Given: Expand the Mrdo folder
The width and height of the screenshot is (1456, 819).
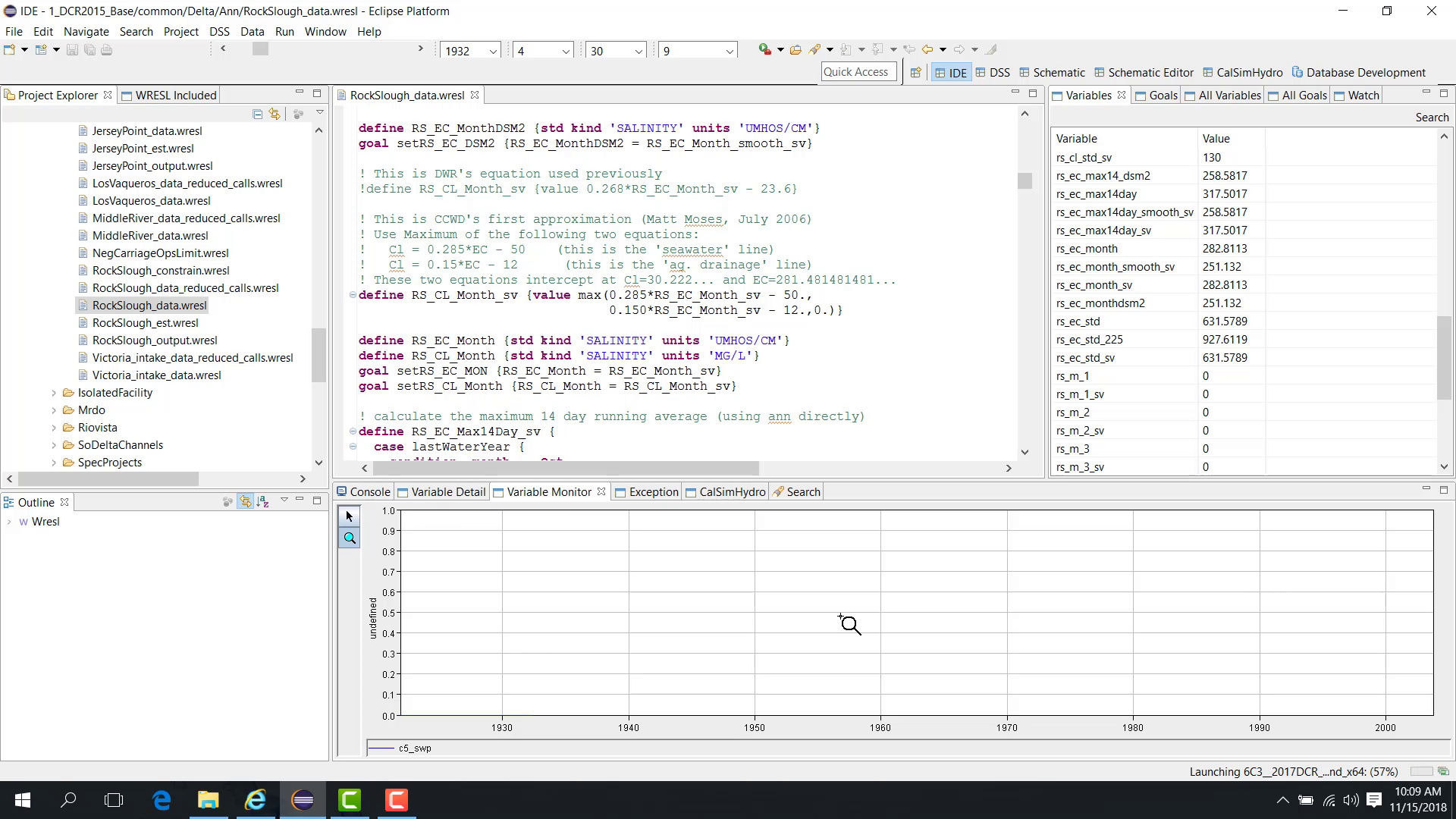Looking at the screenshot, I should pos(54,410).
